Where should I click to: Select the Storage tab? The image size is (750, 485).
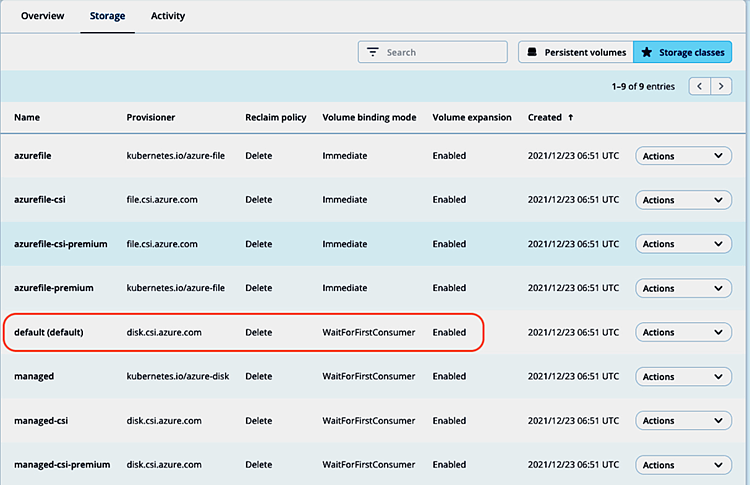pyautogui.click(x=107, y=16)
